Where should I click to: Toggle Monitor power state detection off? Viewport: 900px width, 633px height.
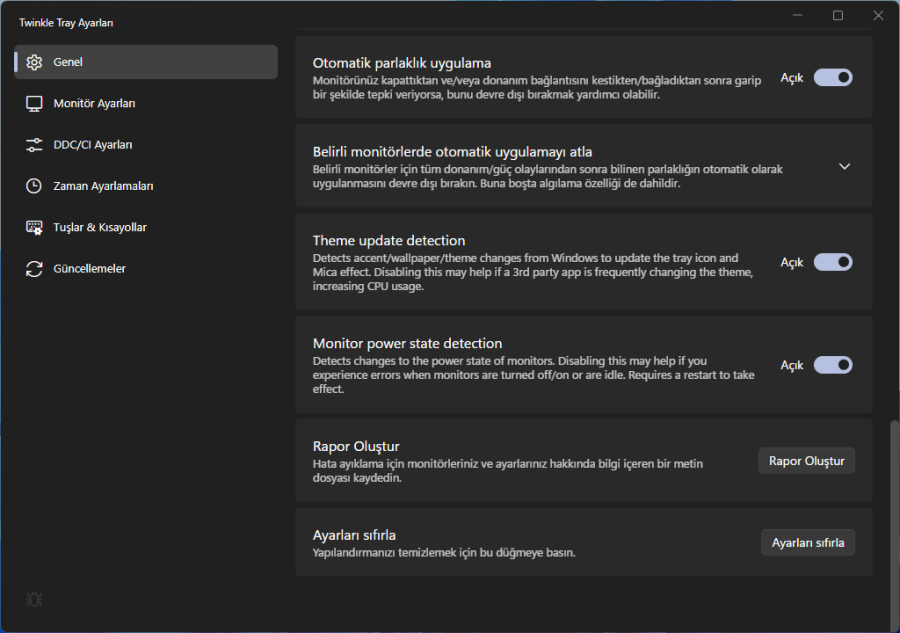[x=832, y=365]
